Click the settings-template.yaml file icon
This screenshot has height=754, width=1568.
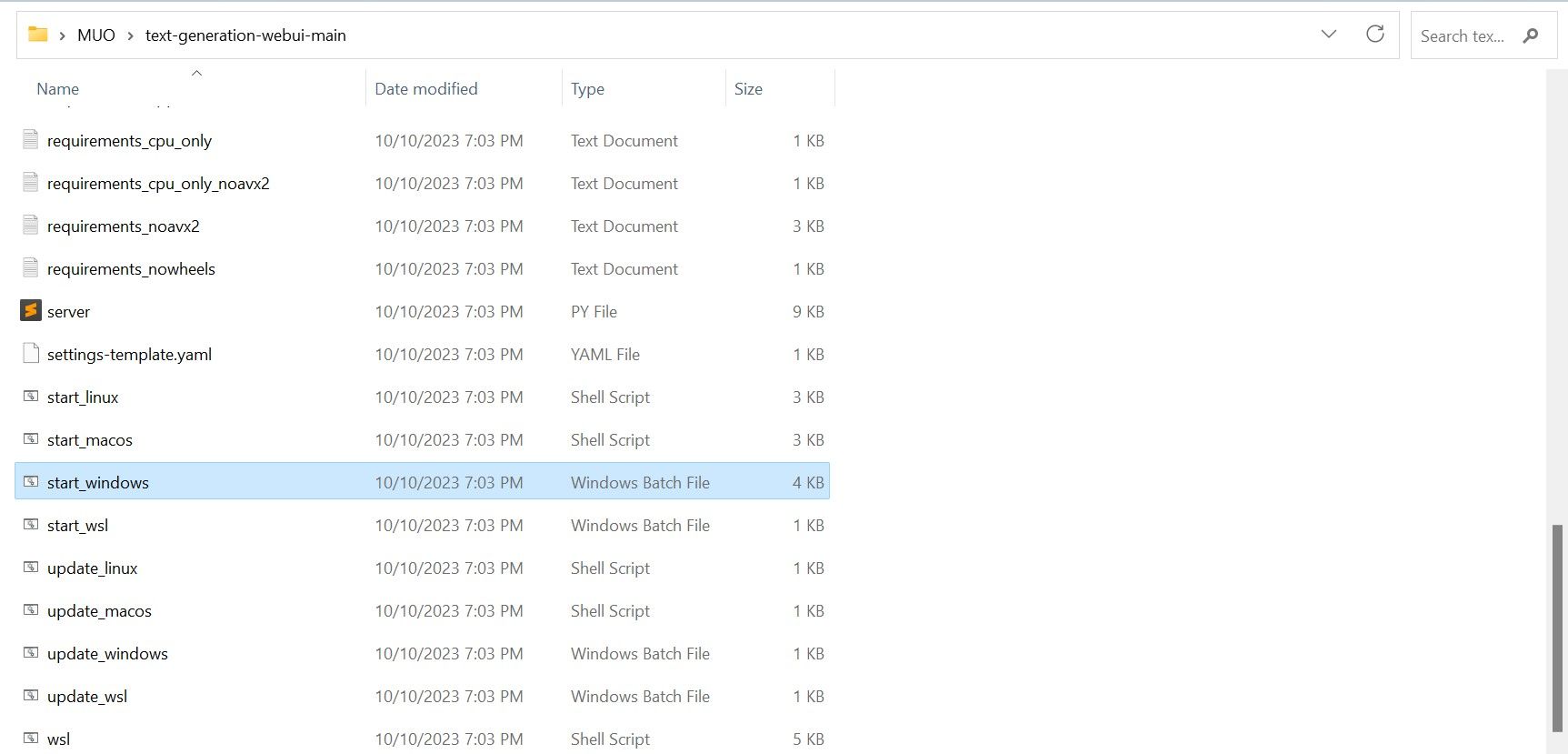[x=30, y=354]
